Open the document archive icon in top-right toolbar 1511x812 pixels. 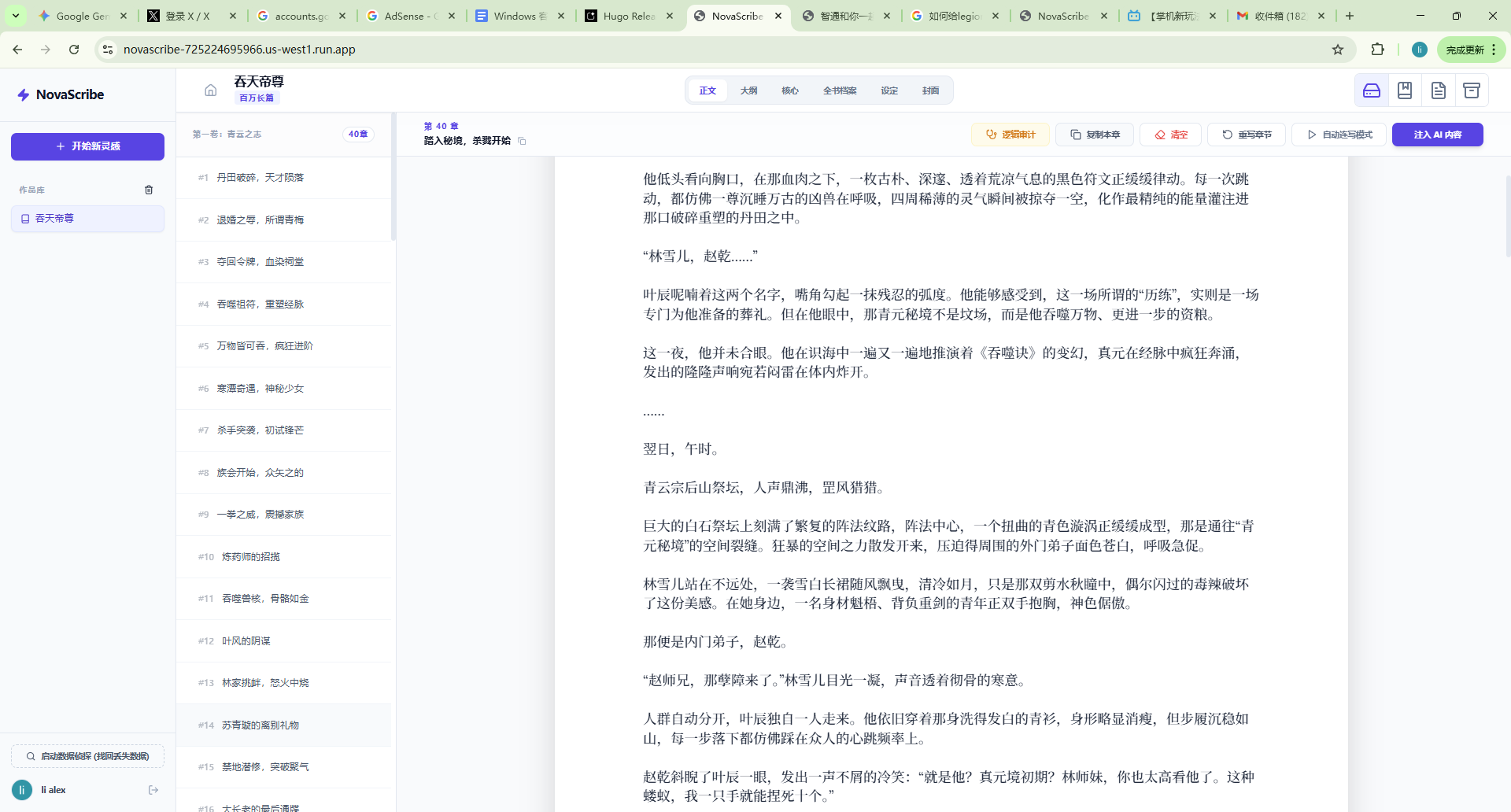(1439, 90)
